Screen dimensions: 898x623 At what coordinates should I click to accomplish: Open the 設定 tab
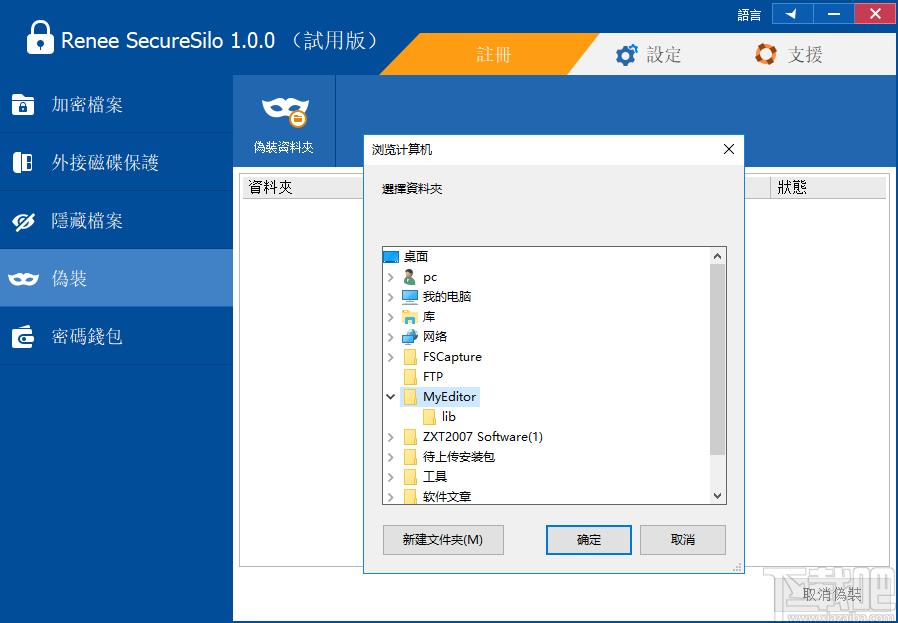[x=648, y=55]
